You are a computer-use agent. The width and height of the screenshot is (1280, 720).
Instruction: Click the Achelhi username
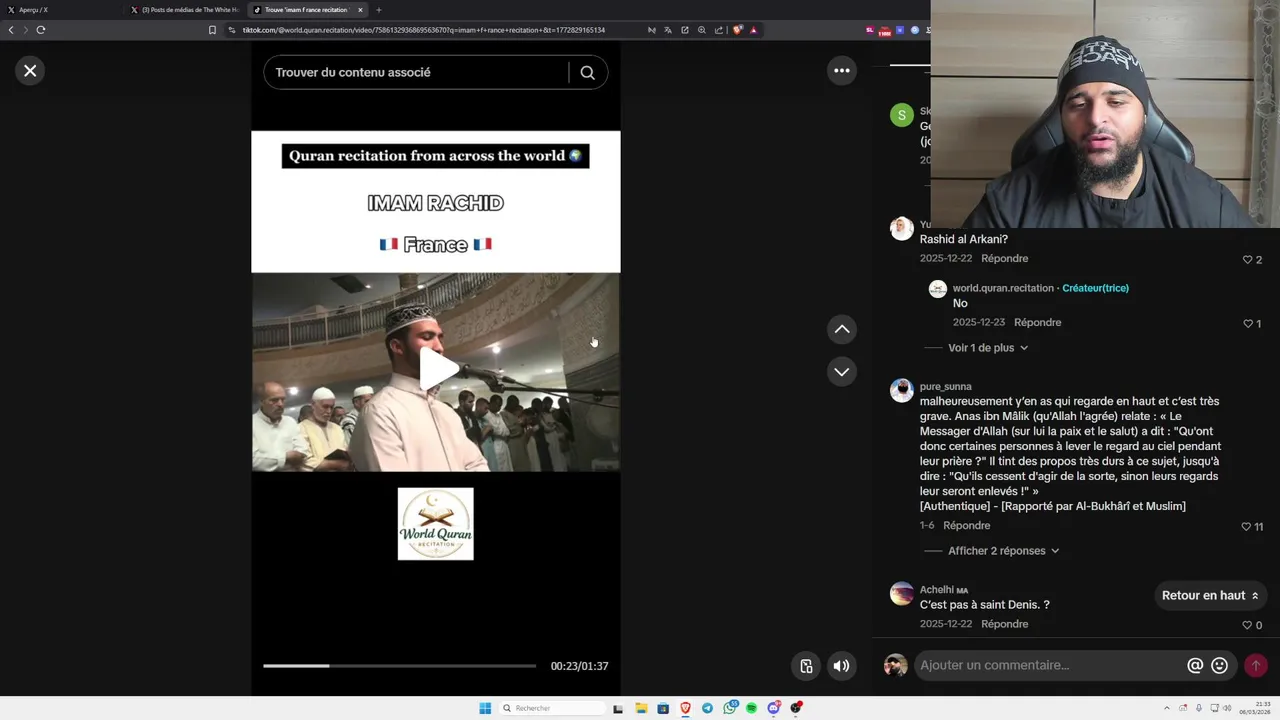pos(937,590)
